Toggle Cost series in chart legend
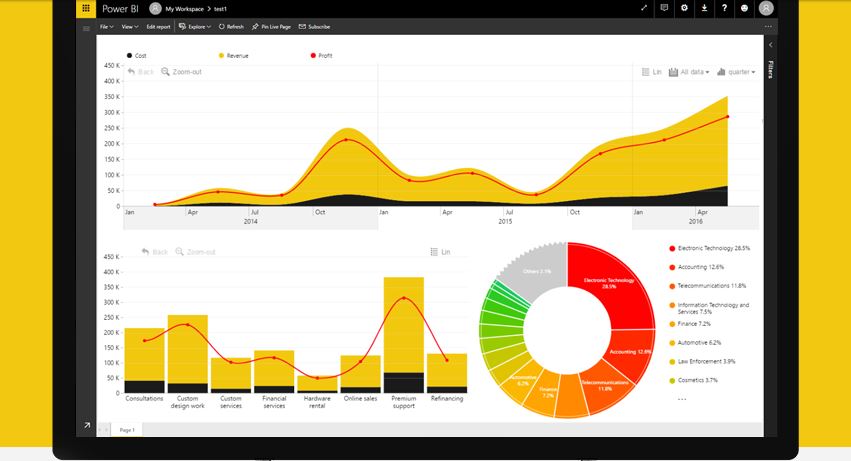Image resolution: width=851 pixels, height=461 pixels. (136, 55)
